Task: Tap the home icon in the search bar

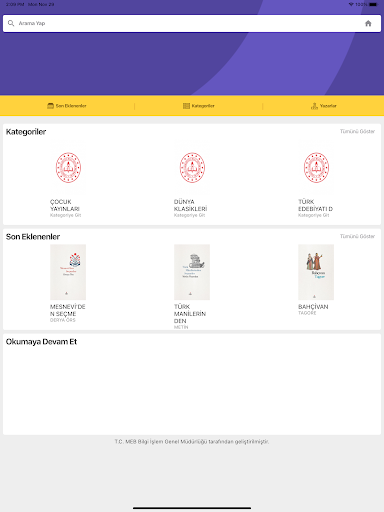Action: [368, 23]
